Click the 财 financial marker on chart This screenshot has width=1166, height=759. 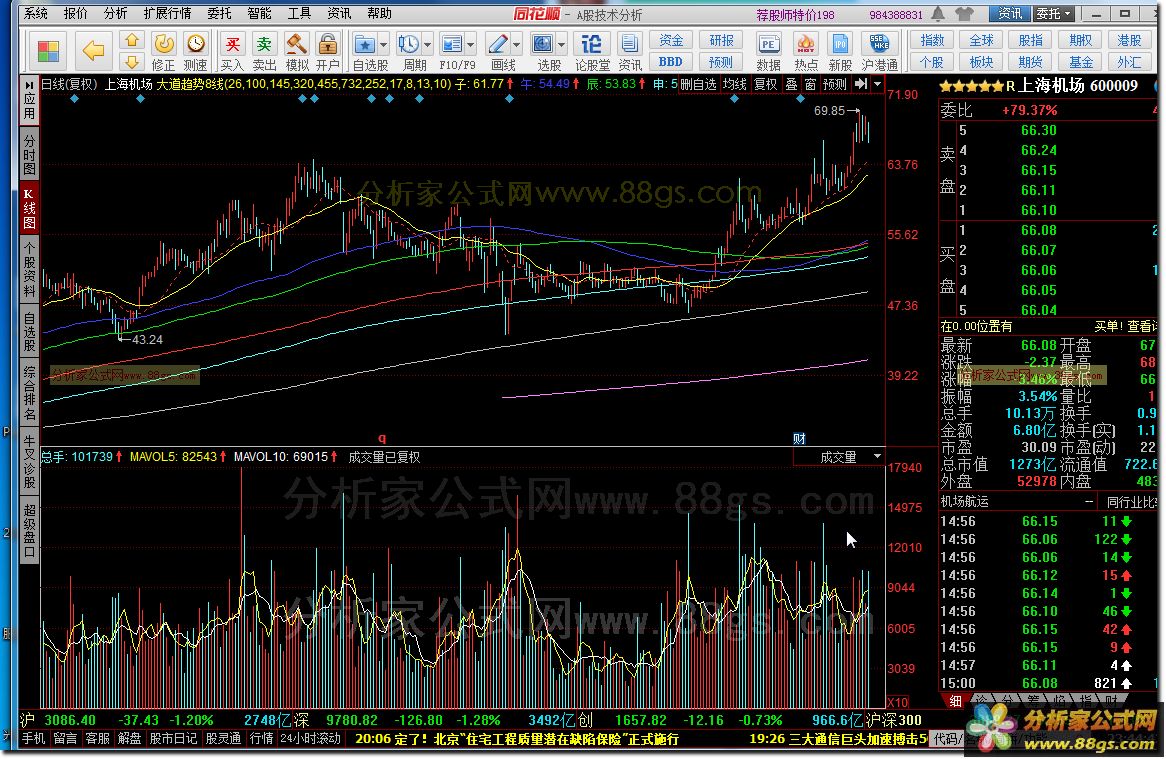(799, 438)
